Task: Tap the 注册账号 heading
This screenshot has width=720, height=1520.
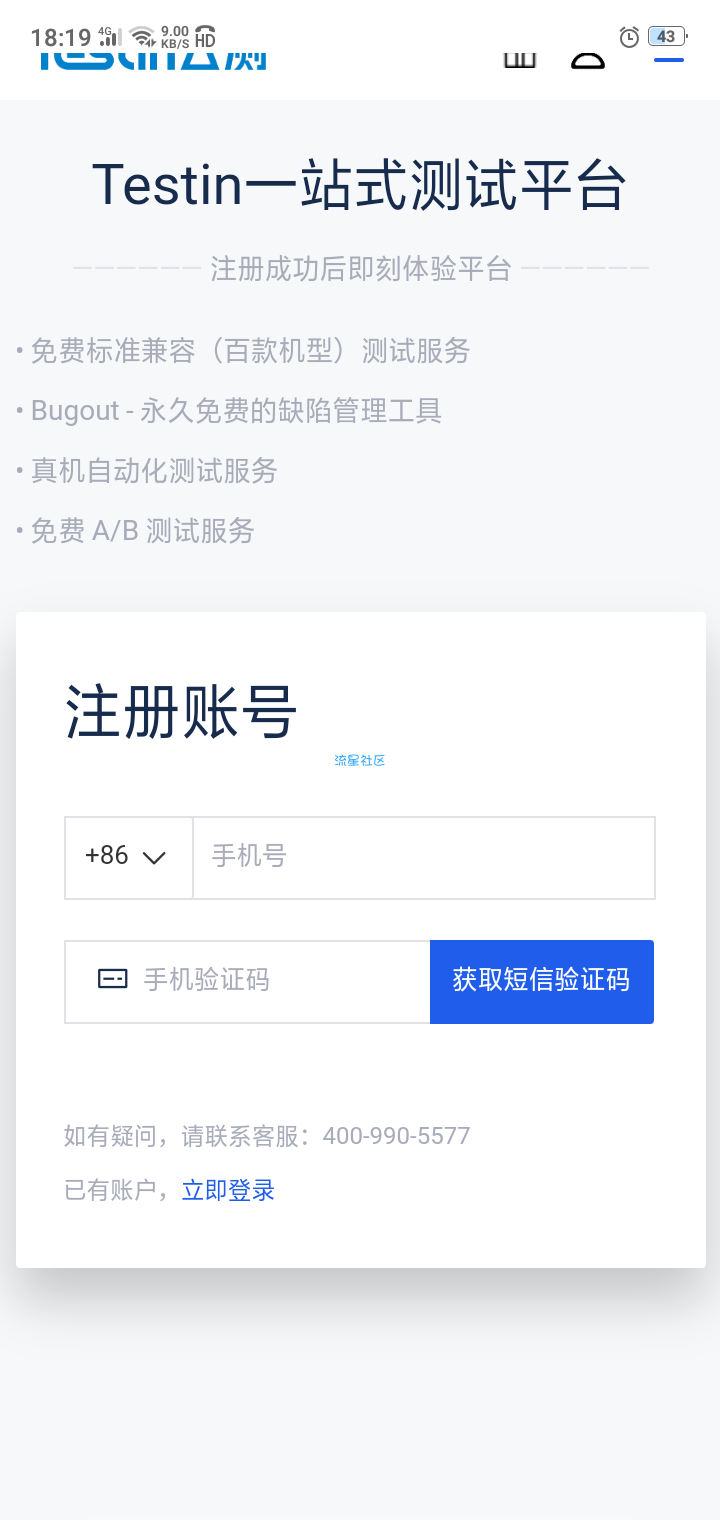Action: pyautogui.click(x=181, y=712)
